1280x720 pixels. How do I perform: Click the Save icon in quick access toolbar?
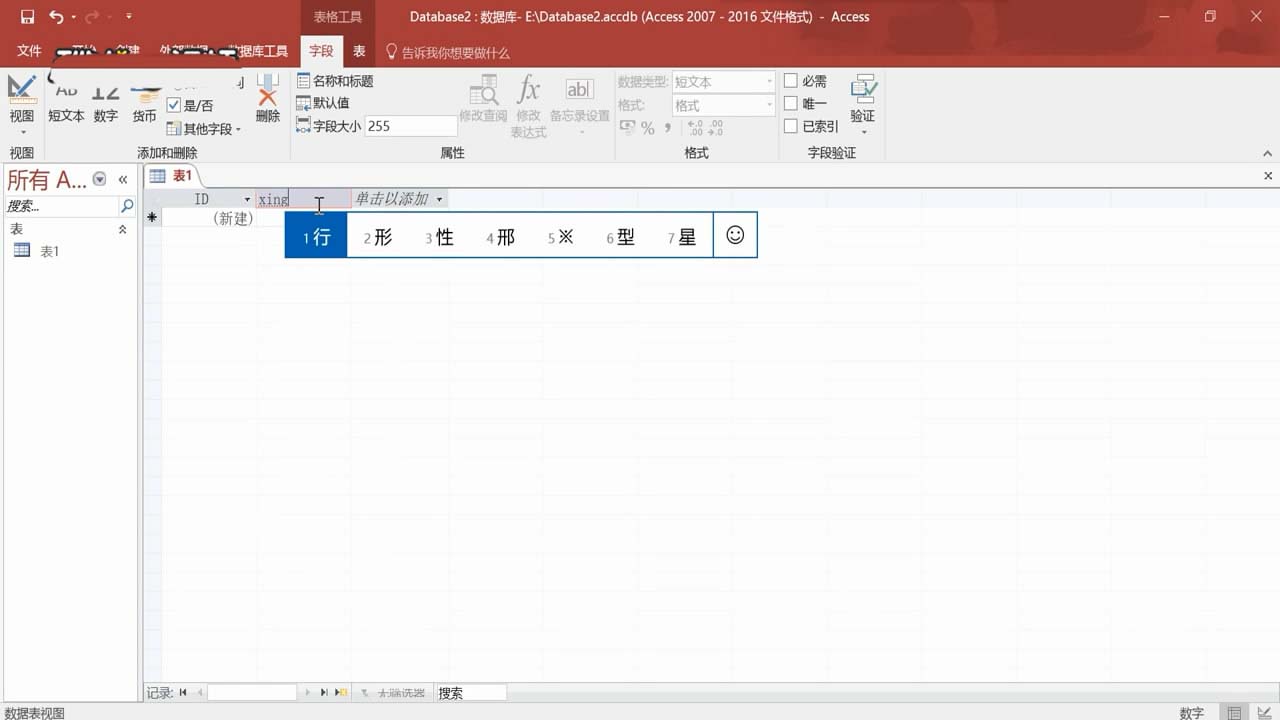[x=27, y=17]
